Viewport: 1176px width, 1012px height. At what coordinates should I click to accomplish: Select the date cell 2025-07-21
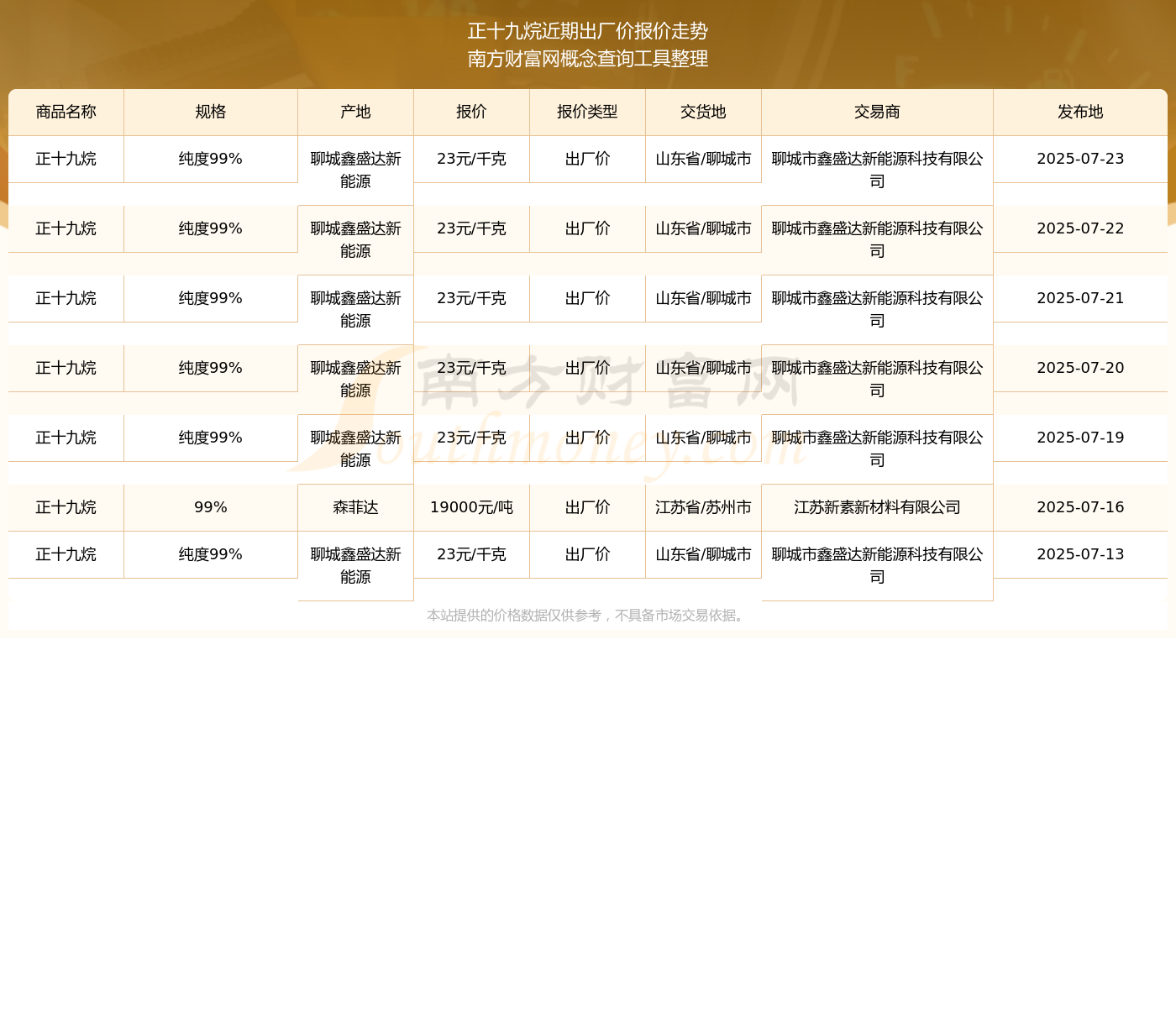(x=1080, y=298)
